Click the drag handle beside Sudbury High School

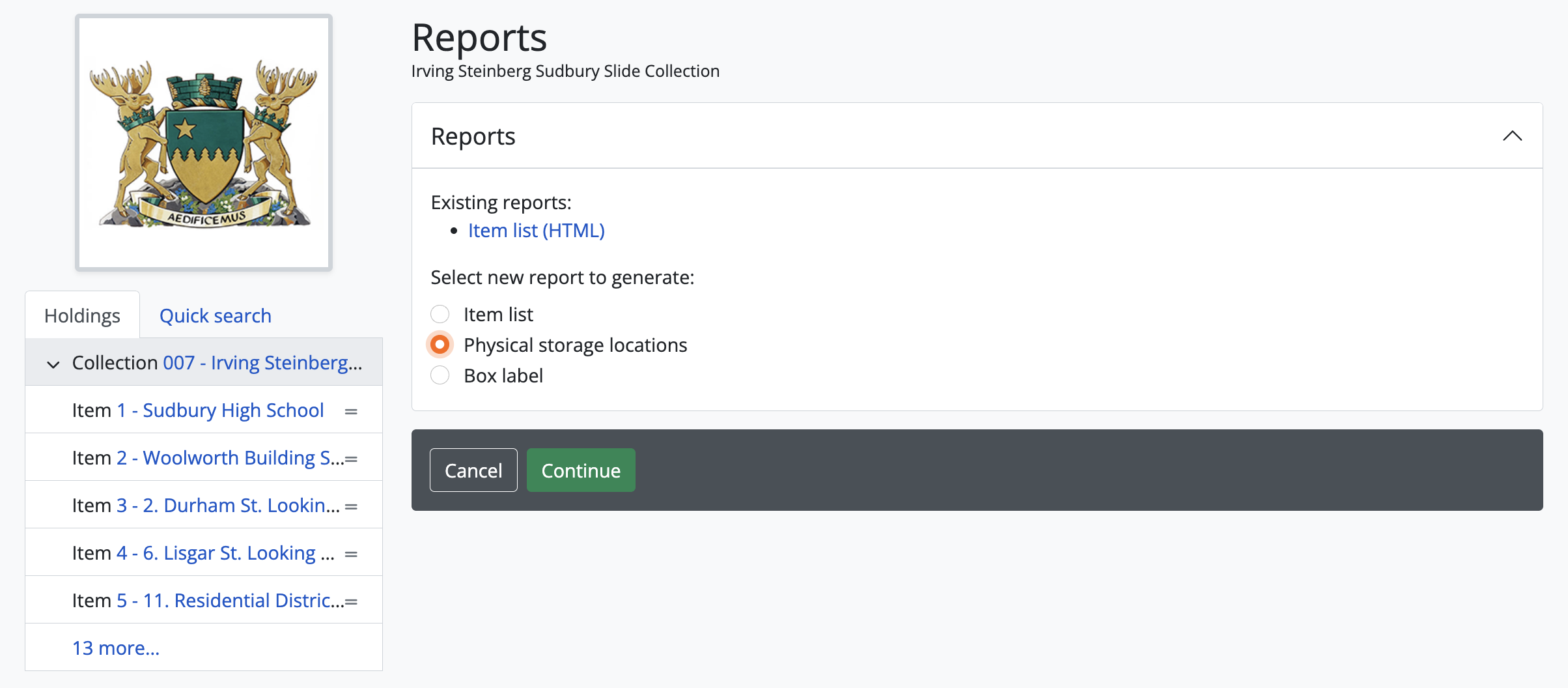pyautogui.click(x=351, y=411)
